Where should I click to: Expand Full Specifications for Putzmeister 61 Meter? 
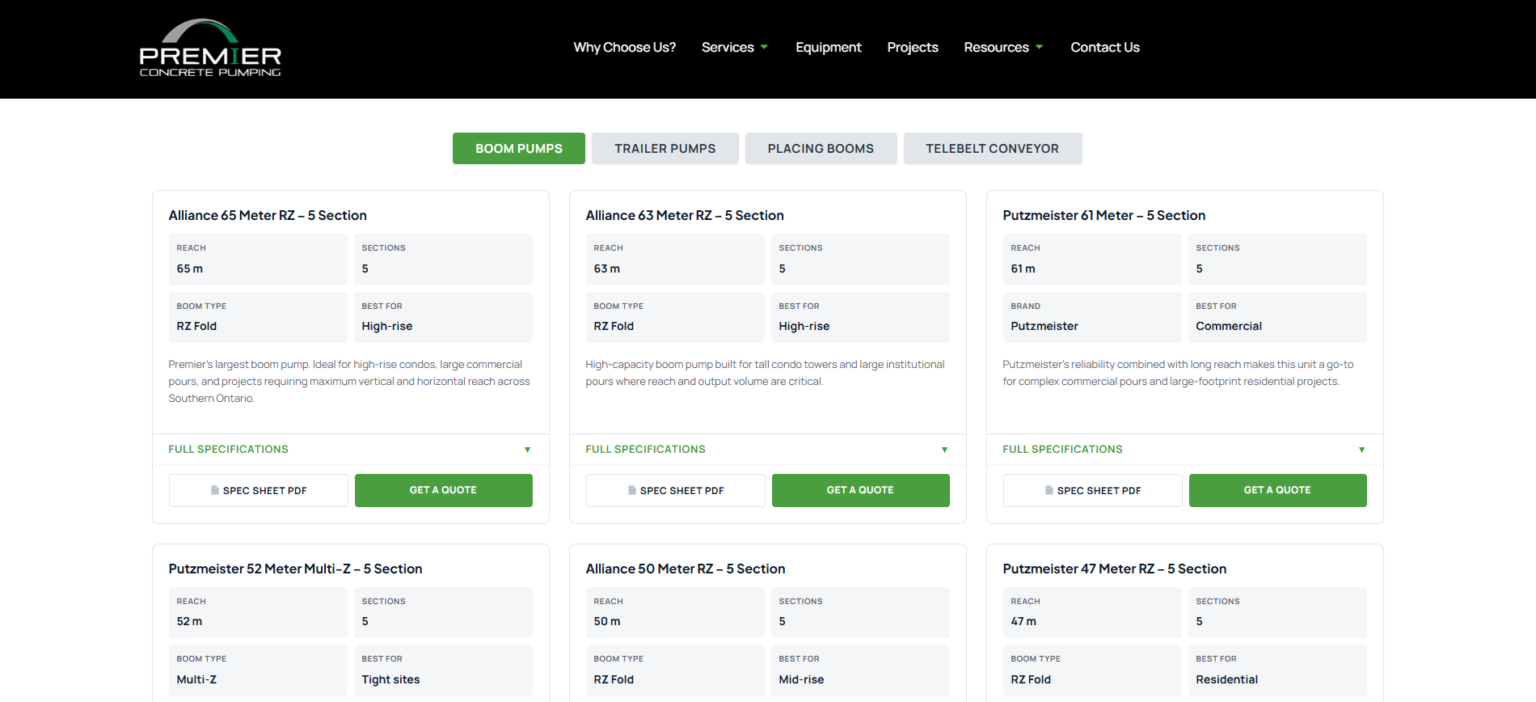point(1184,449)
